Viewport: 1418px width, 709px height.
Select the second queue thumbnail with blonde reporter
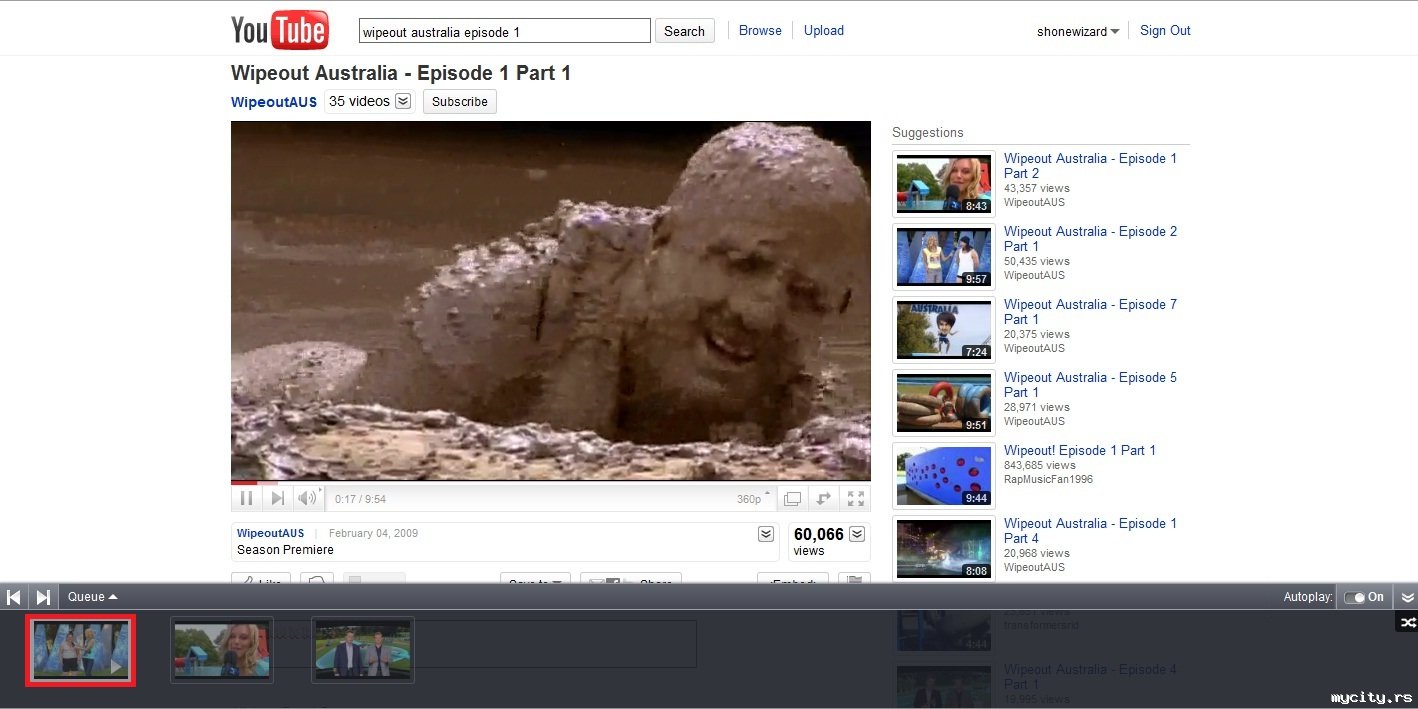coord(222,650)
